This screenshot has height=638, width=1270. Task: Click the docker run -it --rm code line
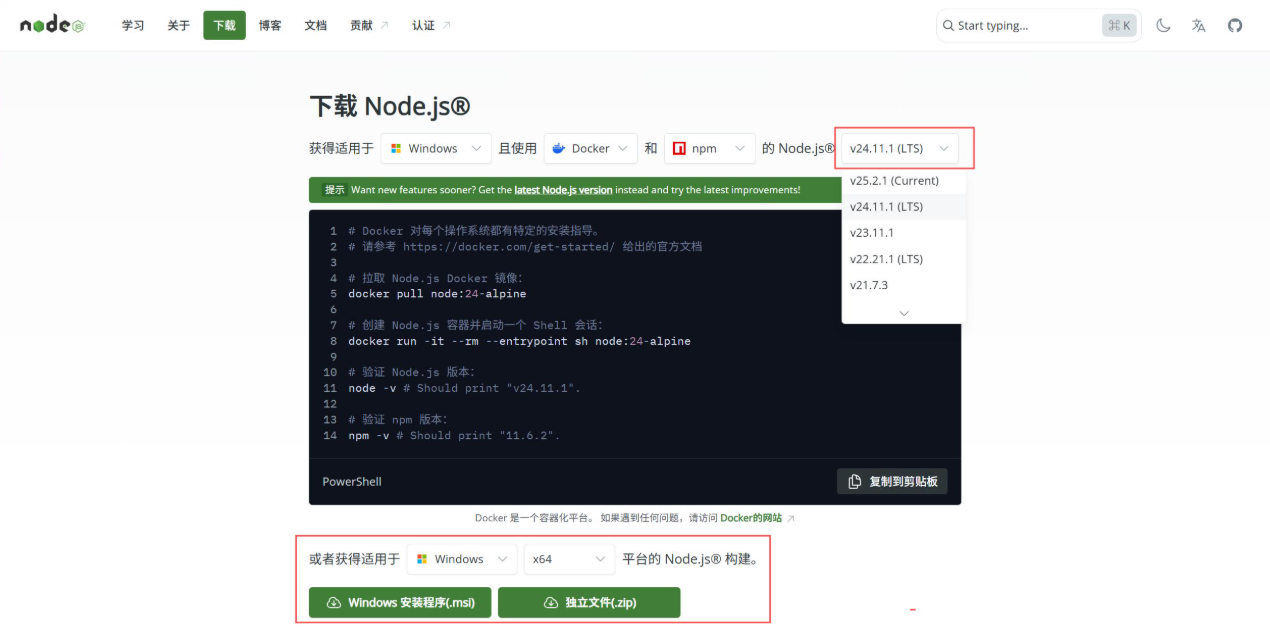519,341
